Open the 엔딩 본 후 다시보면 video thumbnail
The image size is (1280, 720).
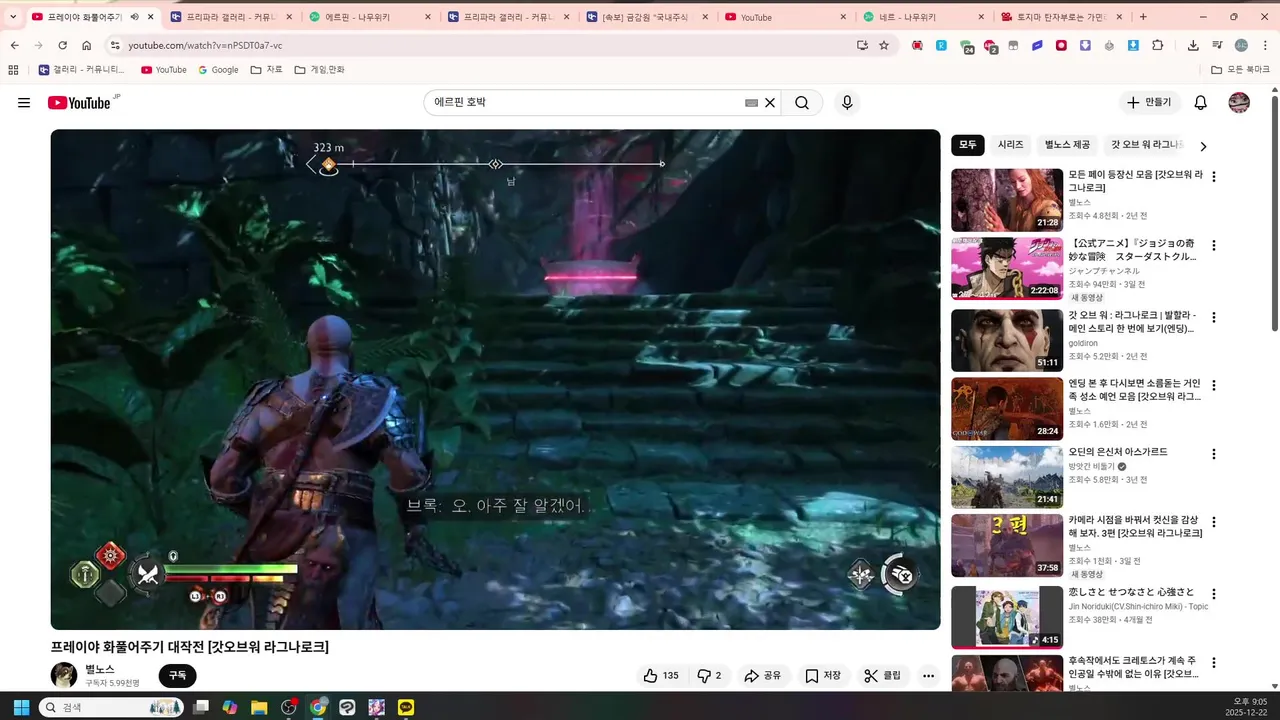click(x=1007, y=408)
